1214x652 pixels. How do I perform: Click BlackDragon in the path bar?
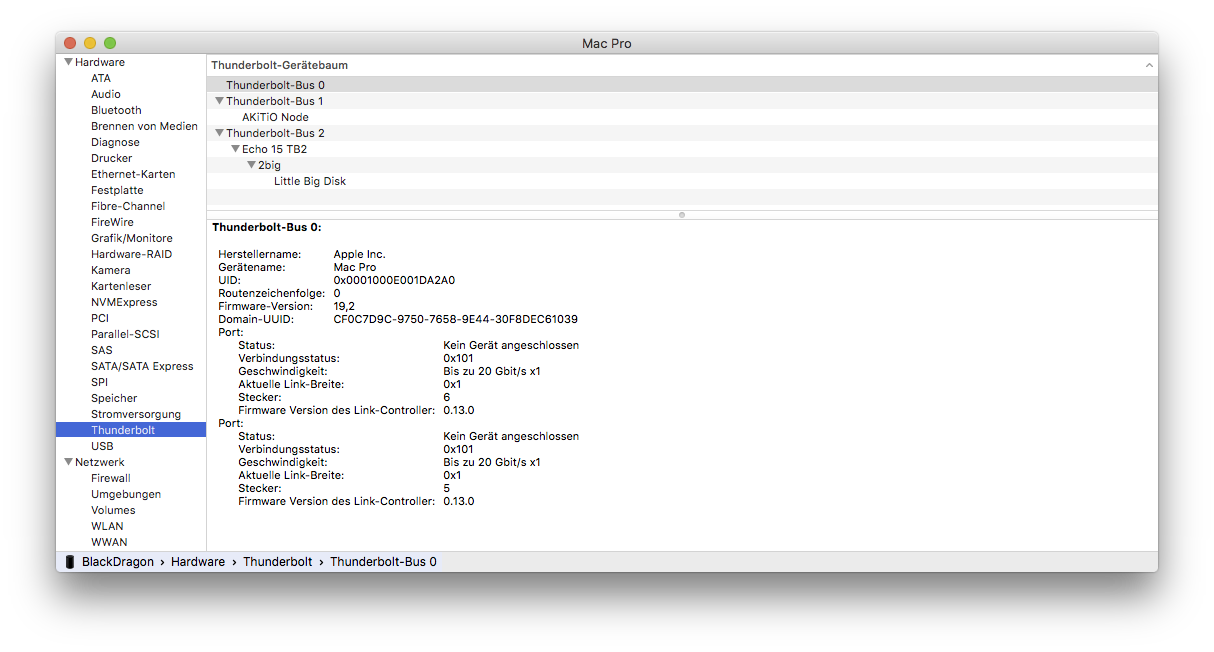tap(118, 562)
